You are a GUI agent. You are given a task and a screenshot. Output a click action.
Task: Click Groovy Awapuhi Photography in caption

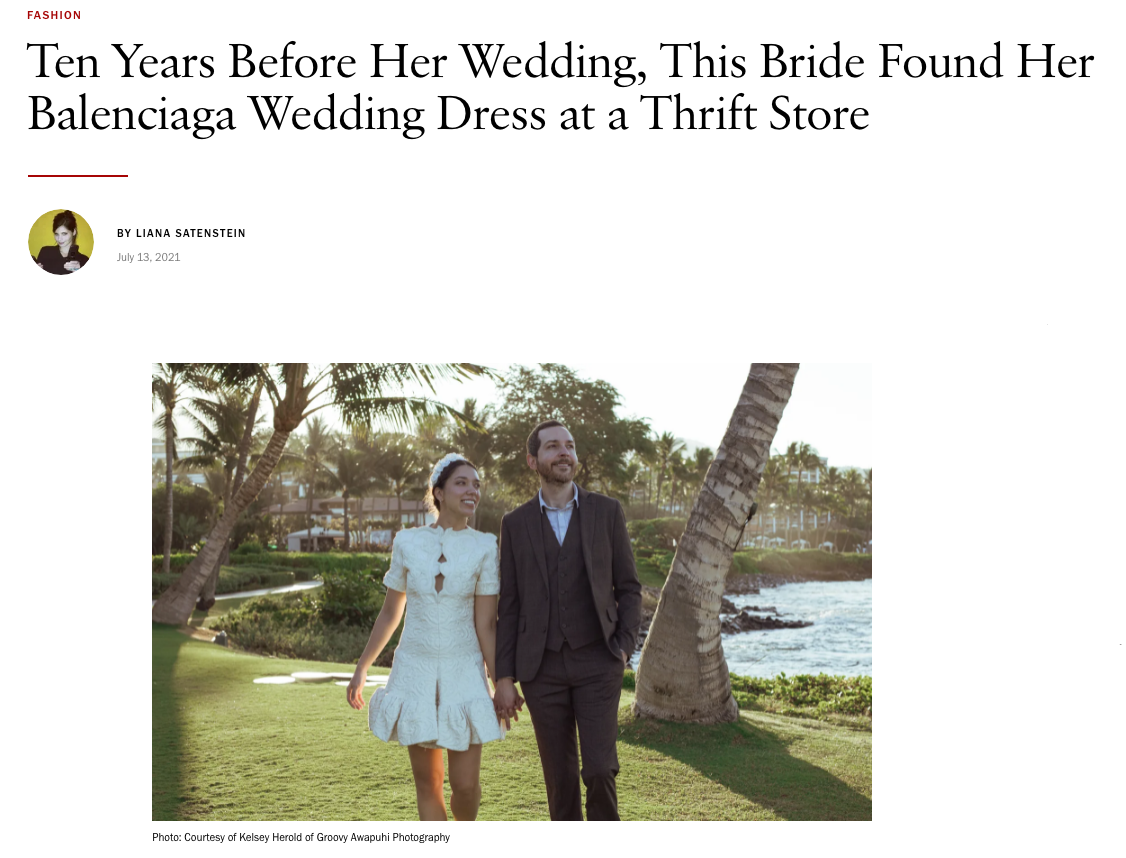tap(383, 837)
